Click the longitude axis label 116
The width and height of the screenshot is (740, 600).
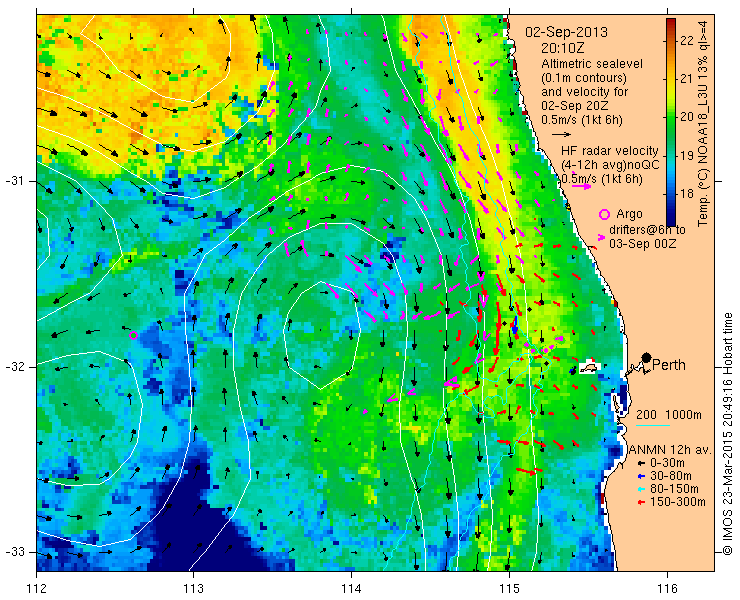click(667, 588)
